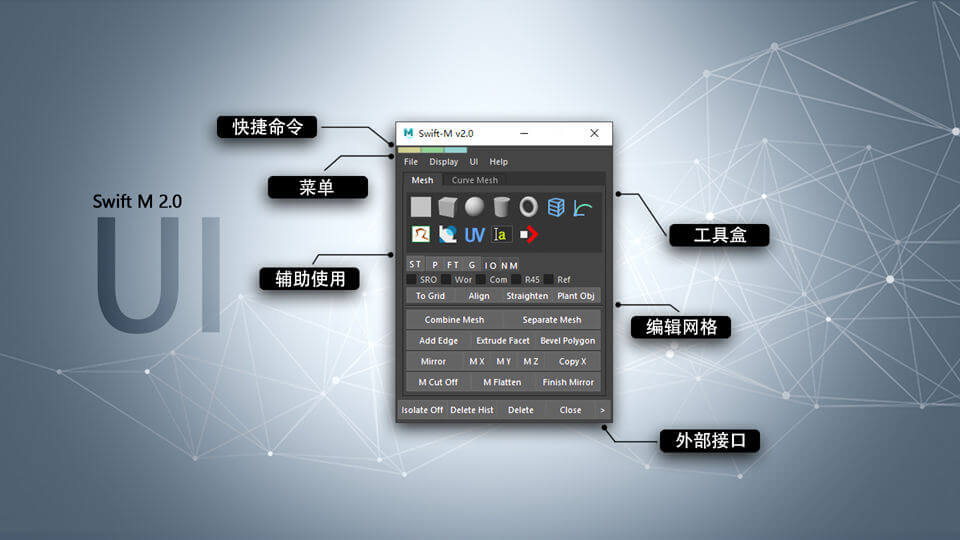Screen dimensions: 960x540
Task: Open the UV tool icon
Action: coord(474,234)
